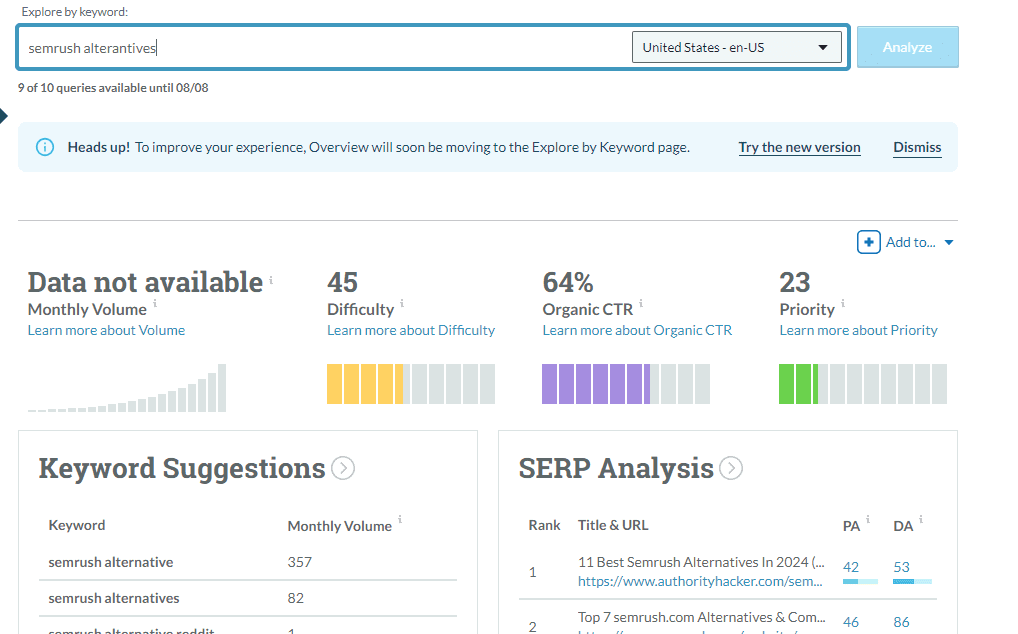Image resolution: width=1018 pixels, height=634 pixels.
Task: Click the monthly volume trend bar chart
Action: point(127,387)
